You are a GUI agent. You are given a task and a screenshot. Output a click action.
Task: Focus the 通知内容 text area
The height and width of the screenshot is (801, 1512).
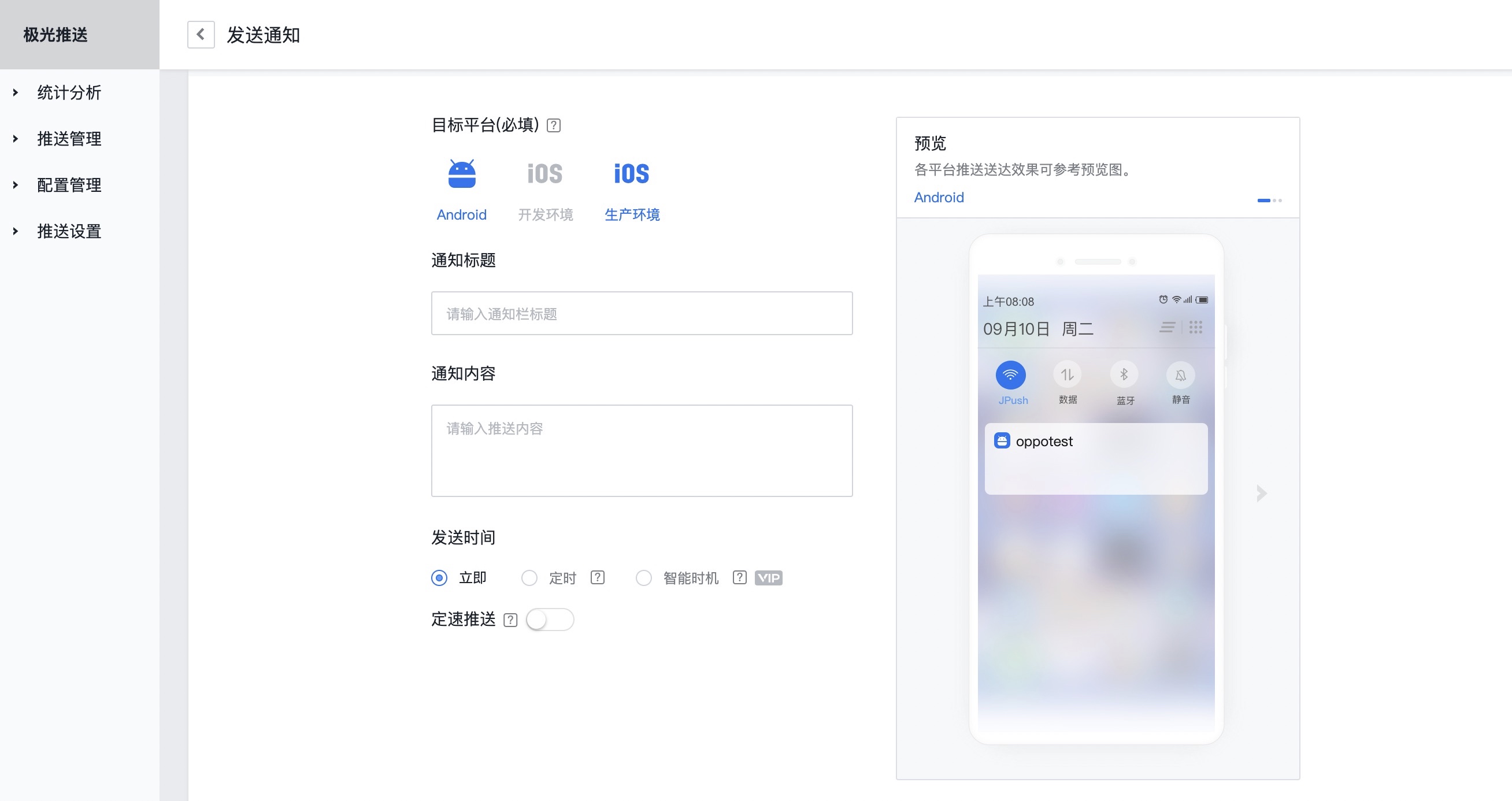pos(642,451)
